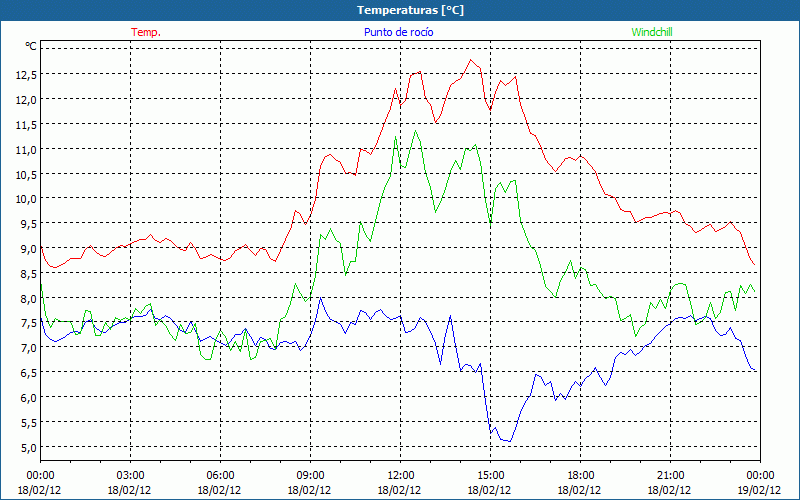Click the '21:00' time label

(x=670, y=476)
